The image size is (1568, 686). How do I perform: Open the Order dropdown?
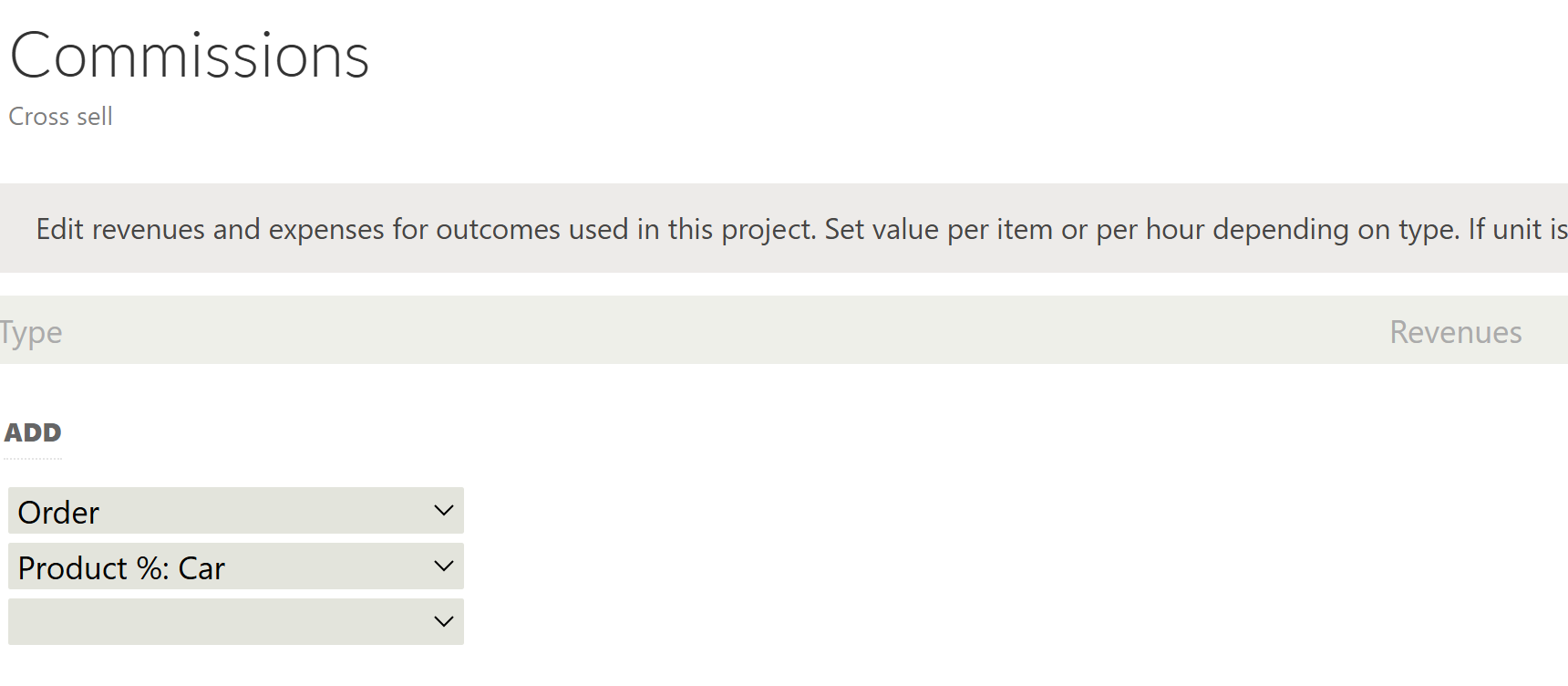coord(235,511)
